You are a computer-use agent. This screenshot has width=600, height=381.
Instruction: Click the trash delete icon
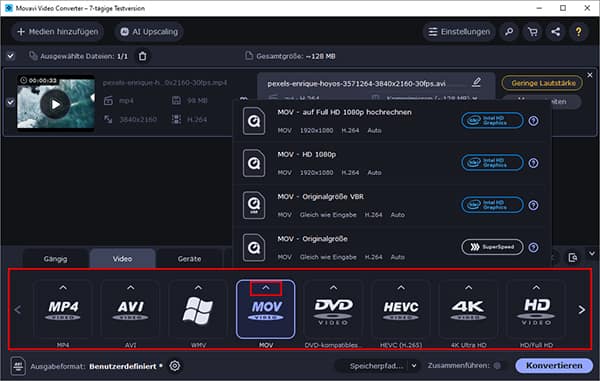[143, 56]
